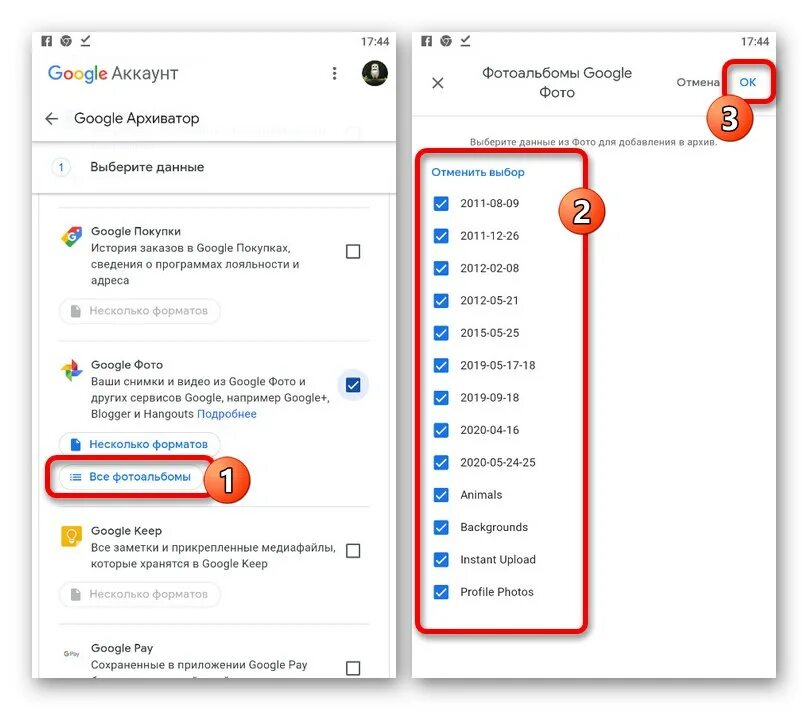Go back using arrow beside Google Архиватор

(52, 119)
